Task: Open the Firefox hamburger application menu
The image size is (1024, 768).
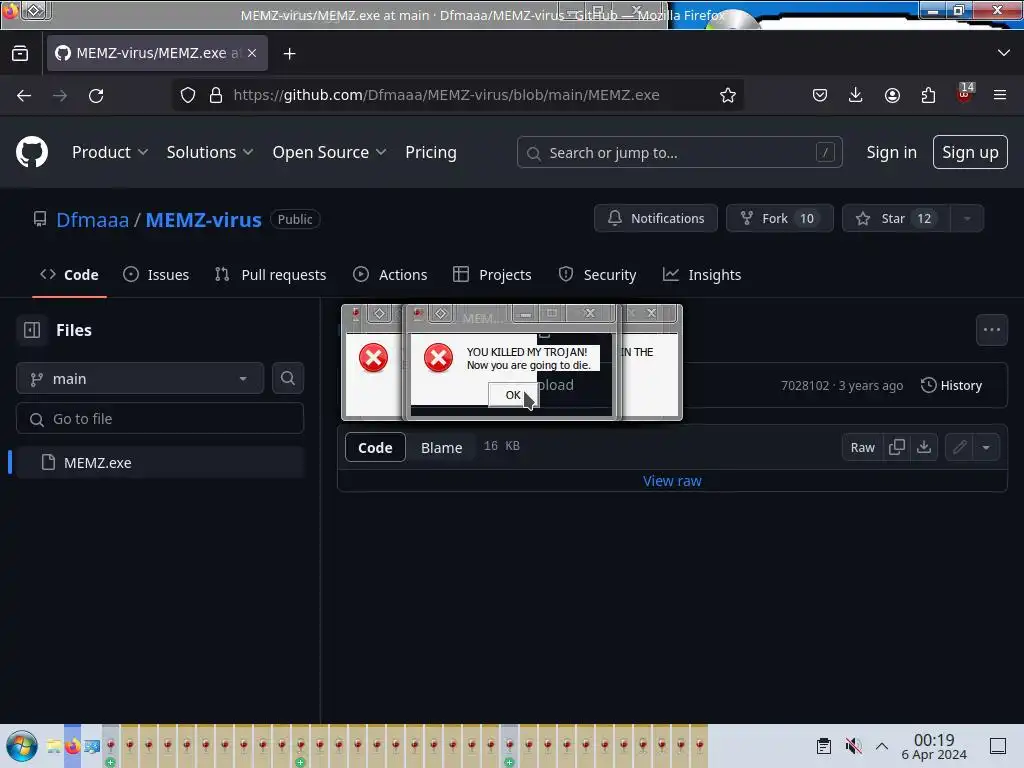Action: click(x=1000, y=95)
